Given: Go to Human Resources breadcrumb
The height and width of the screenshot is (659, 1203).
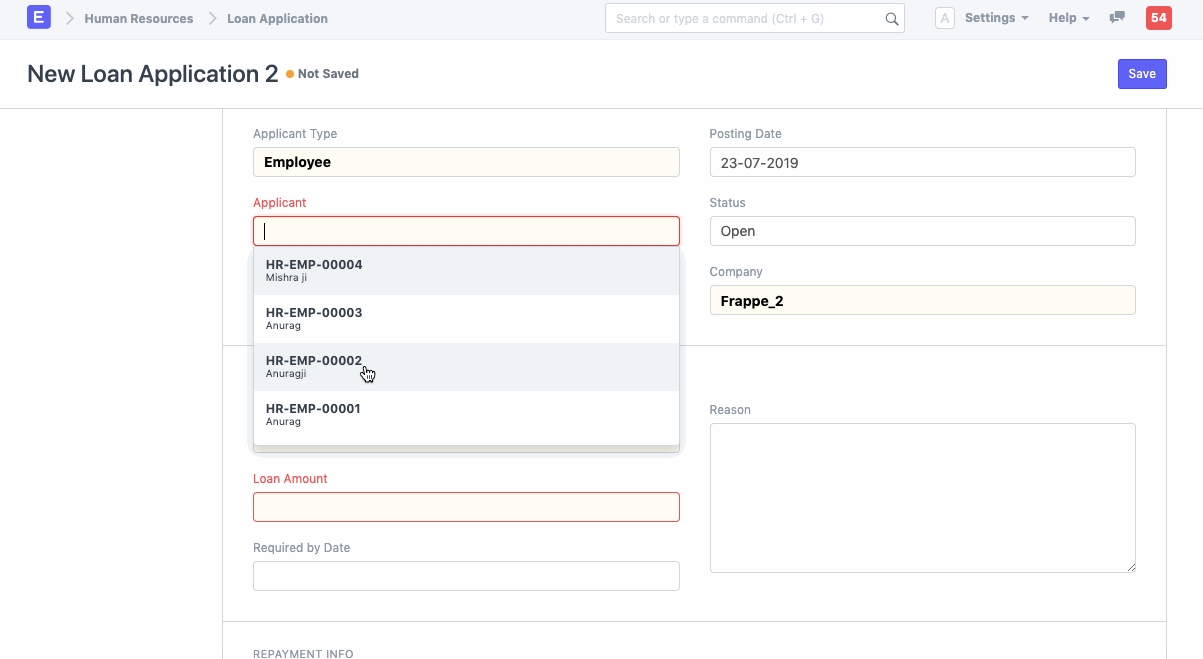Looking at the screenshot, I should pyautogui.click(x=139, y=18).
